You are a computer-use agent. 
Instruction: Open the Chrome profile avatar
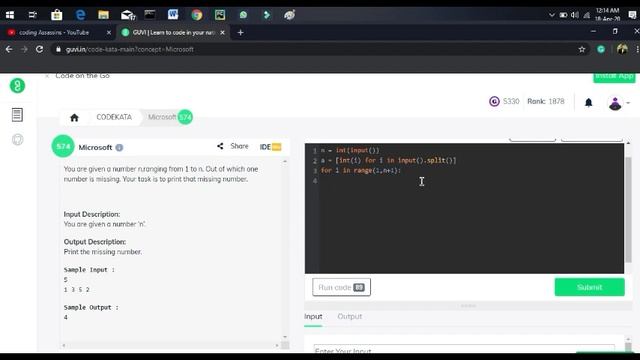622,49
